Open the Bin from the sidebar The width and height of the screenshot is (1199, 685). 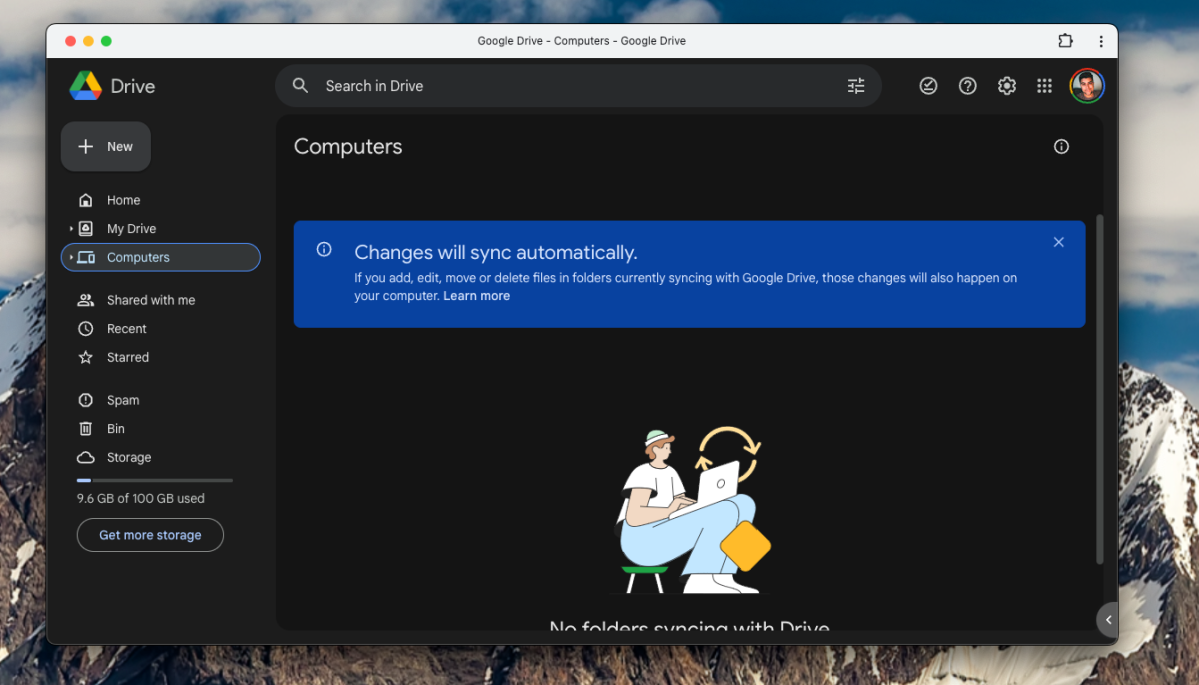tap(115, 428)
